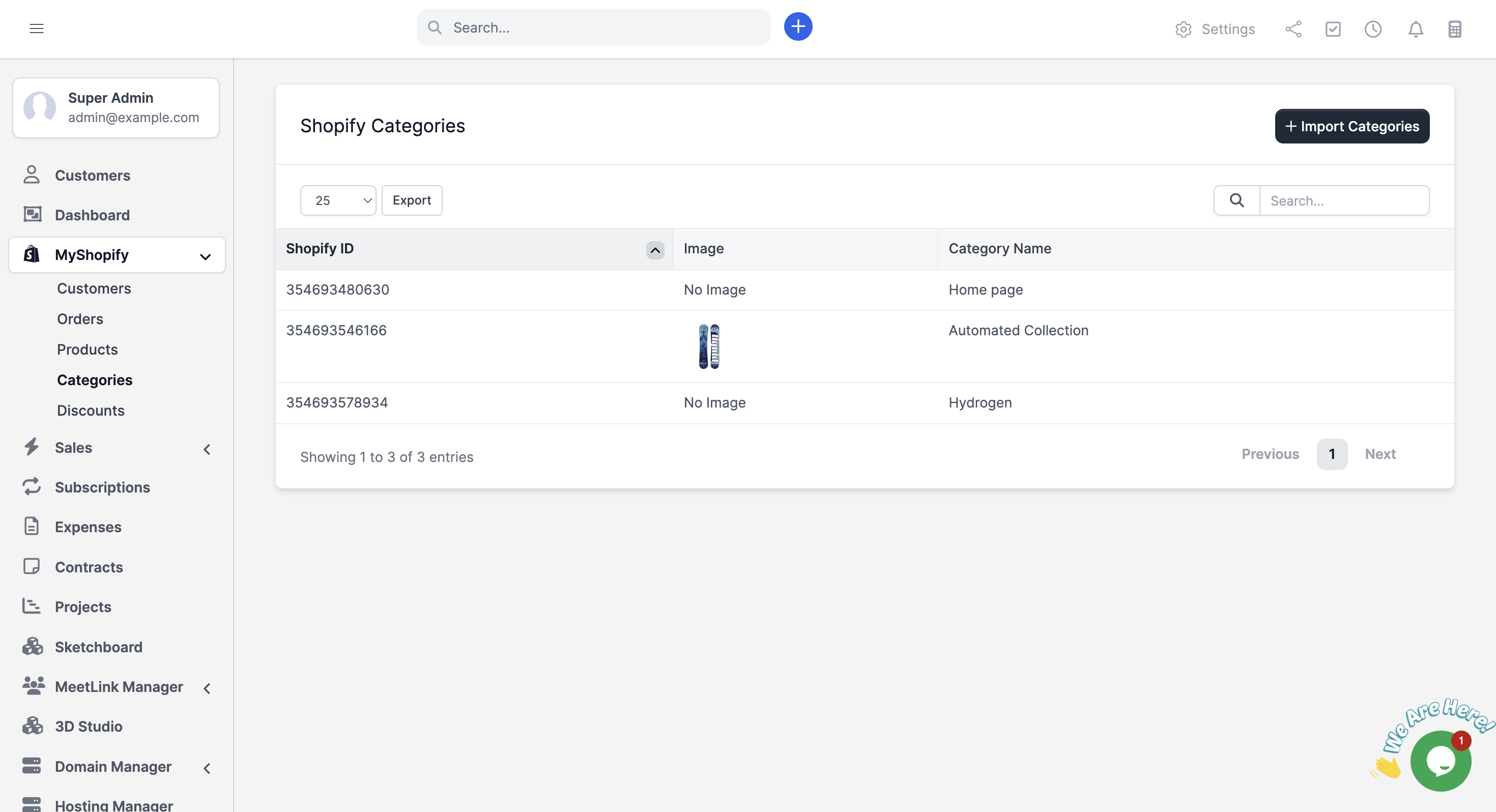Click the Import Categories button
Screen dimensions: 1496x812
(1351, 126)
